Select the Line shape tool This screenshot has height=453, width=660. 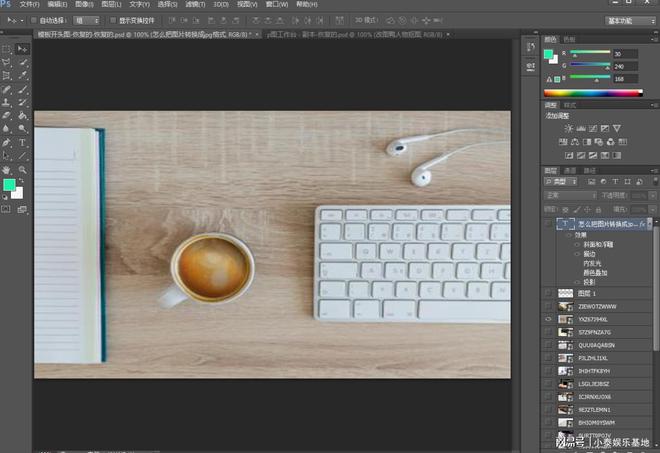[x=22, y=156]
